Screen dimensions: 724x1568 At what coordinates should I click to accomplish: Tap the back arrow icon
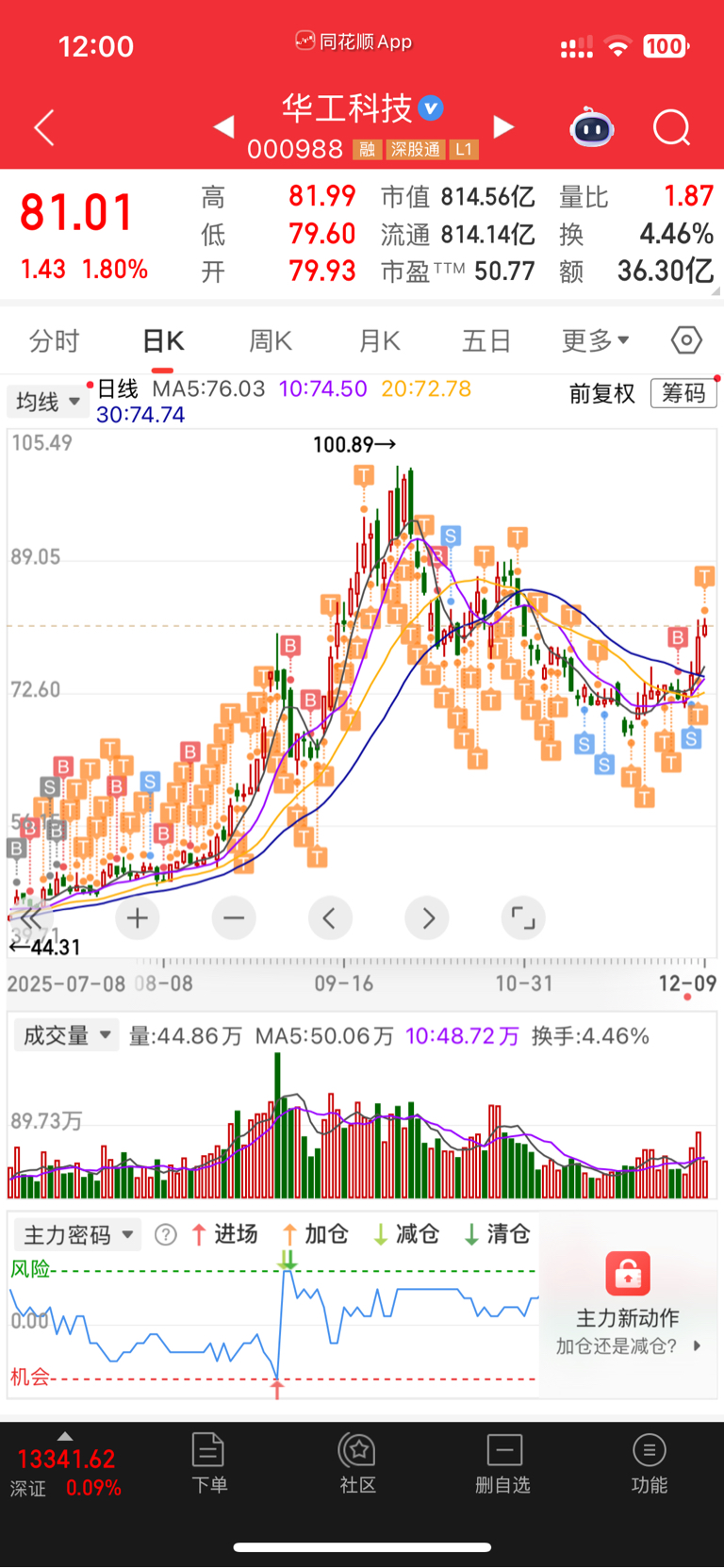44,127
